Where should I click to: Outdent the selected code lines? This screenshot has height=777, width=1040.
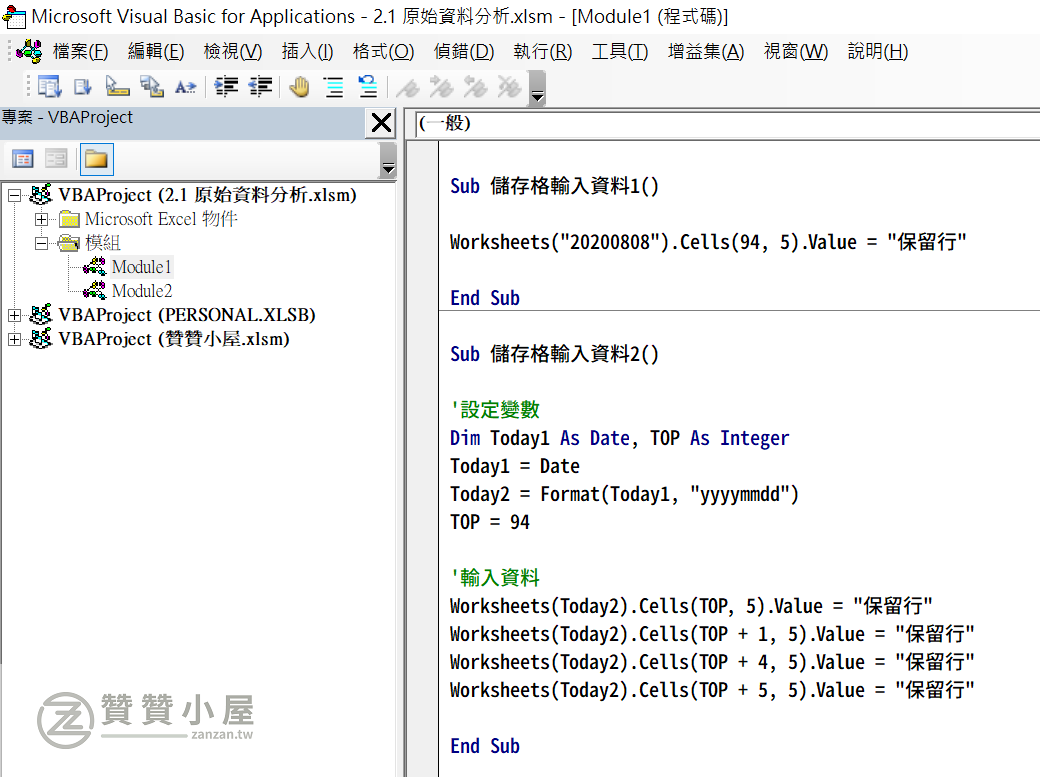(260, 87)
